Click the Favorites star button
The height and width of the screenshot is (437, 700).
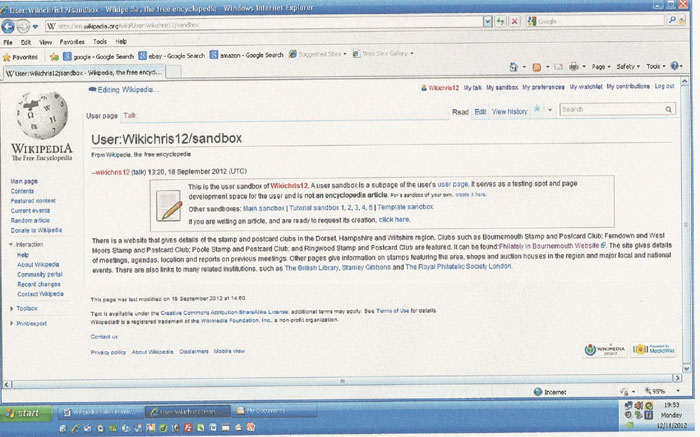pyautogui.click(x=20, y=57)
